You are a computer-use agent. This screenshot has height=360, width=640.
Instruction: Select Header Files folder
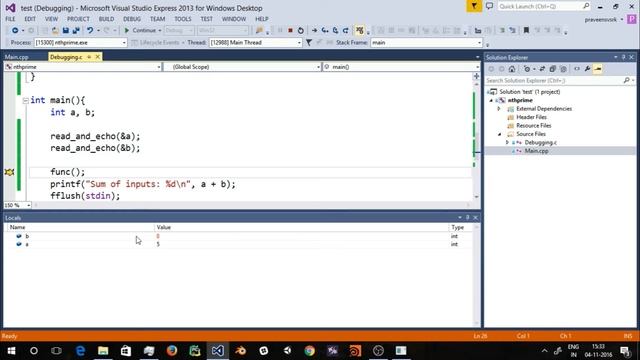531,118
